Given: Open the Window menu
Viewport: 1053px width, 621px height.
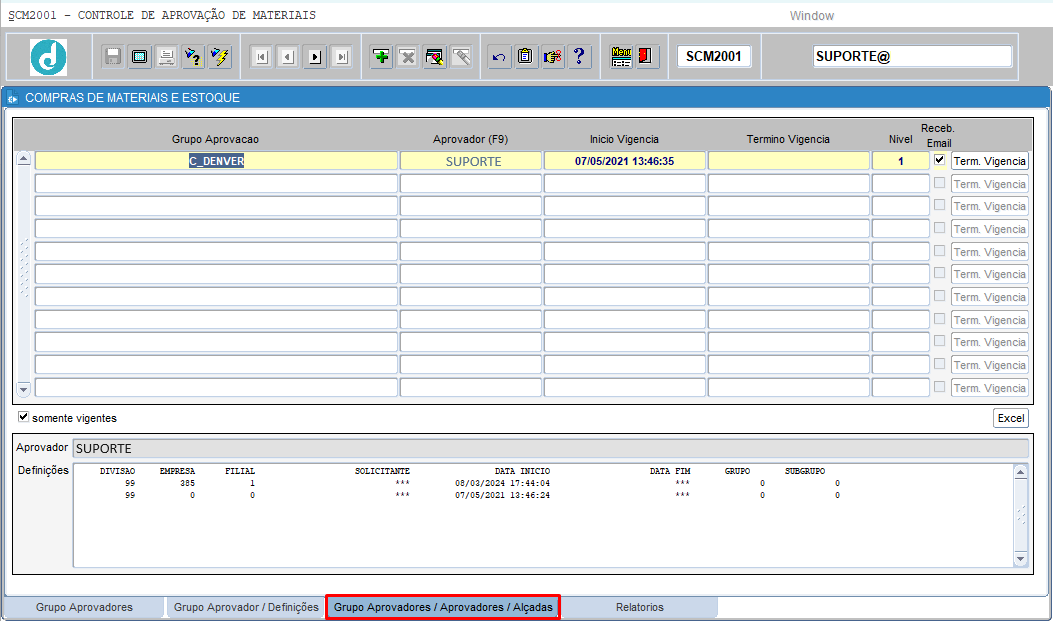Looking at the screenshot, I should [811, 15].
